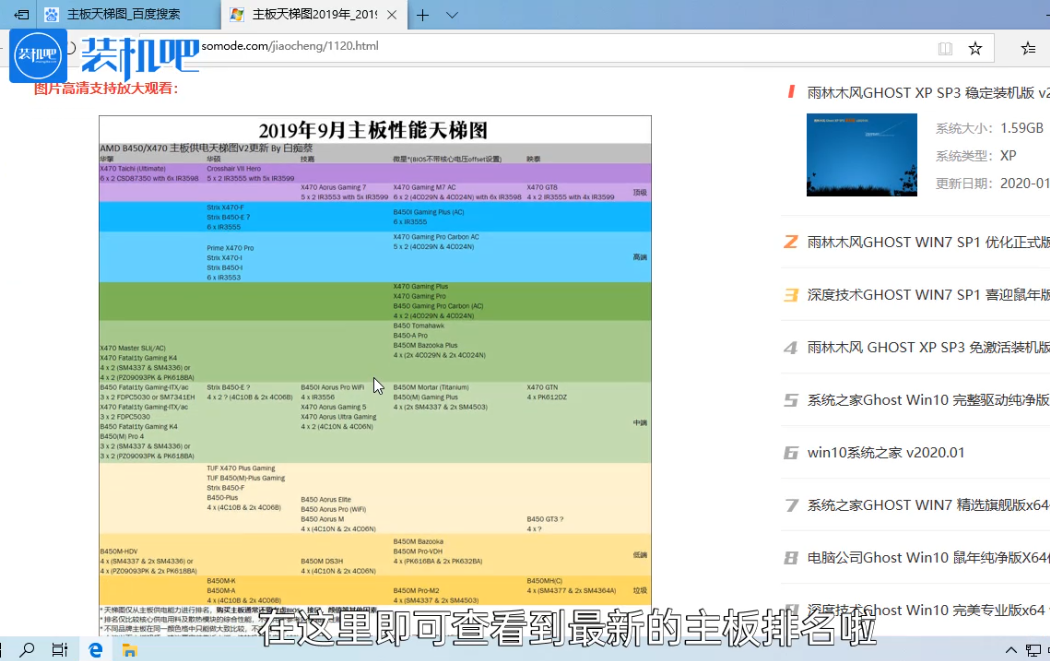Close the 主板天梯图2019年 tab

[x=391, y=15]
